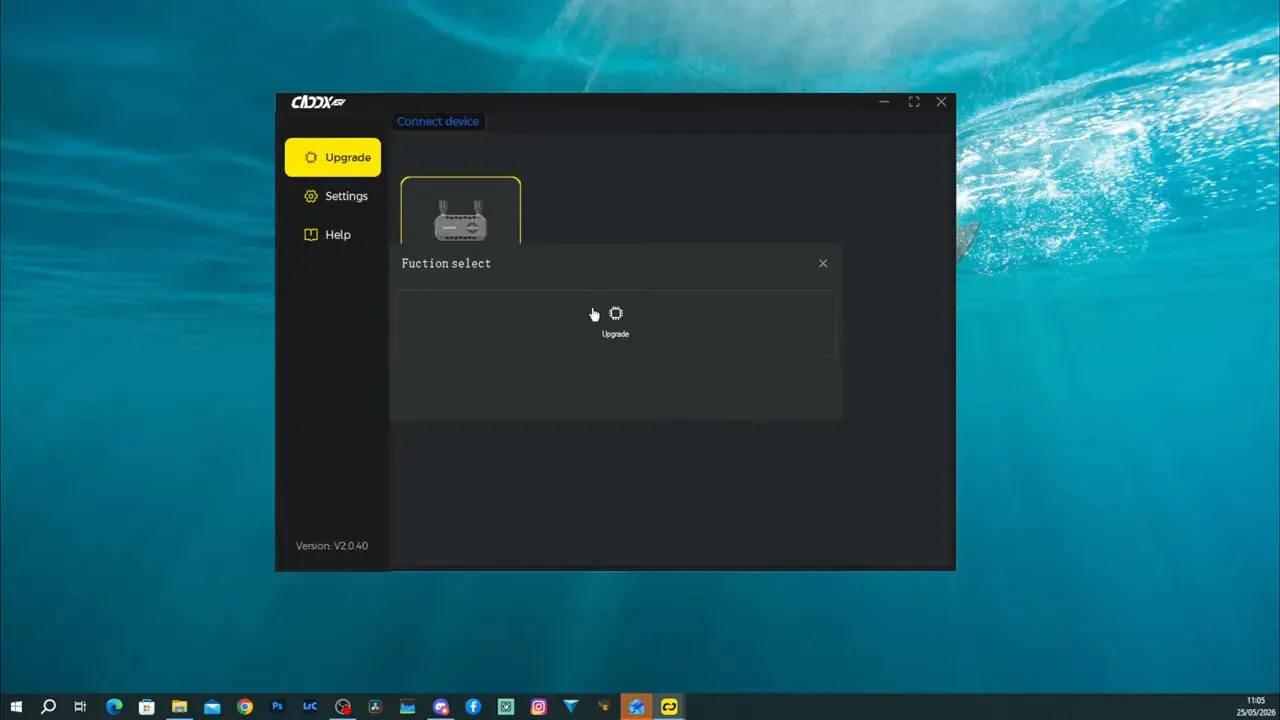Viewport: 1280px width, 720px height.
Task: Click the Fuction select dialog title
Action: click(x=446, y=263)
